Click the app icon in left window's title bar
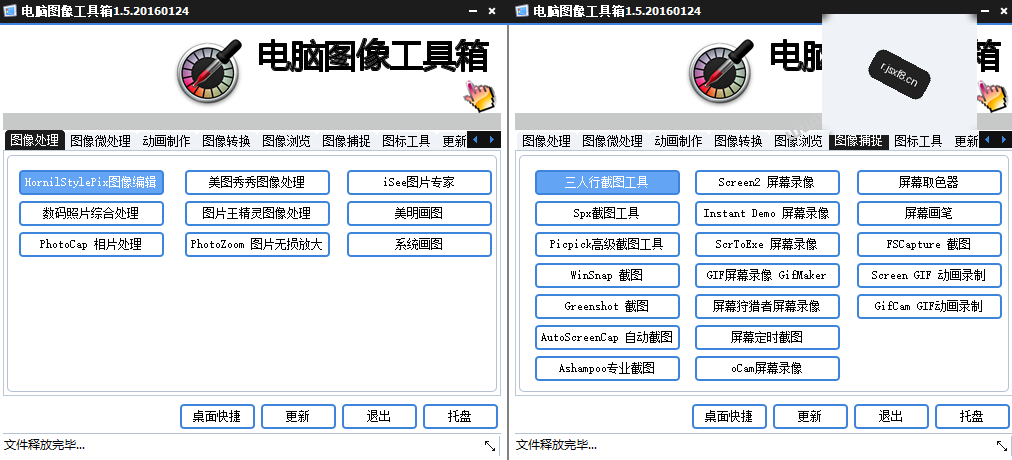This screenshot has height=460, width=1012. tap(10, 10)
